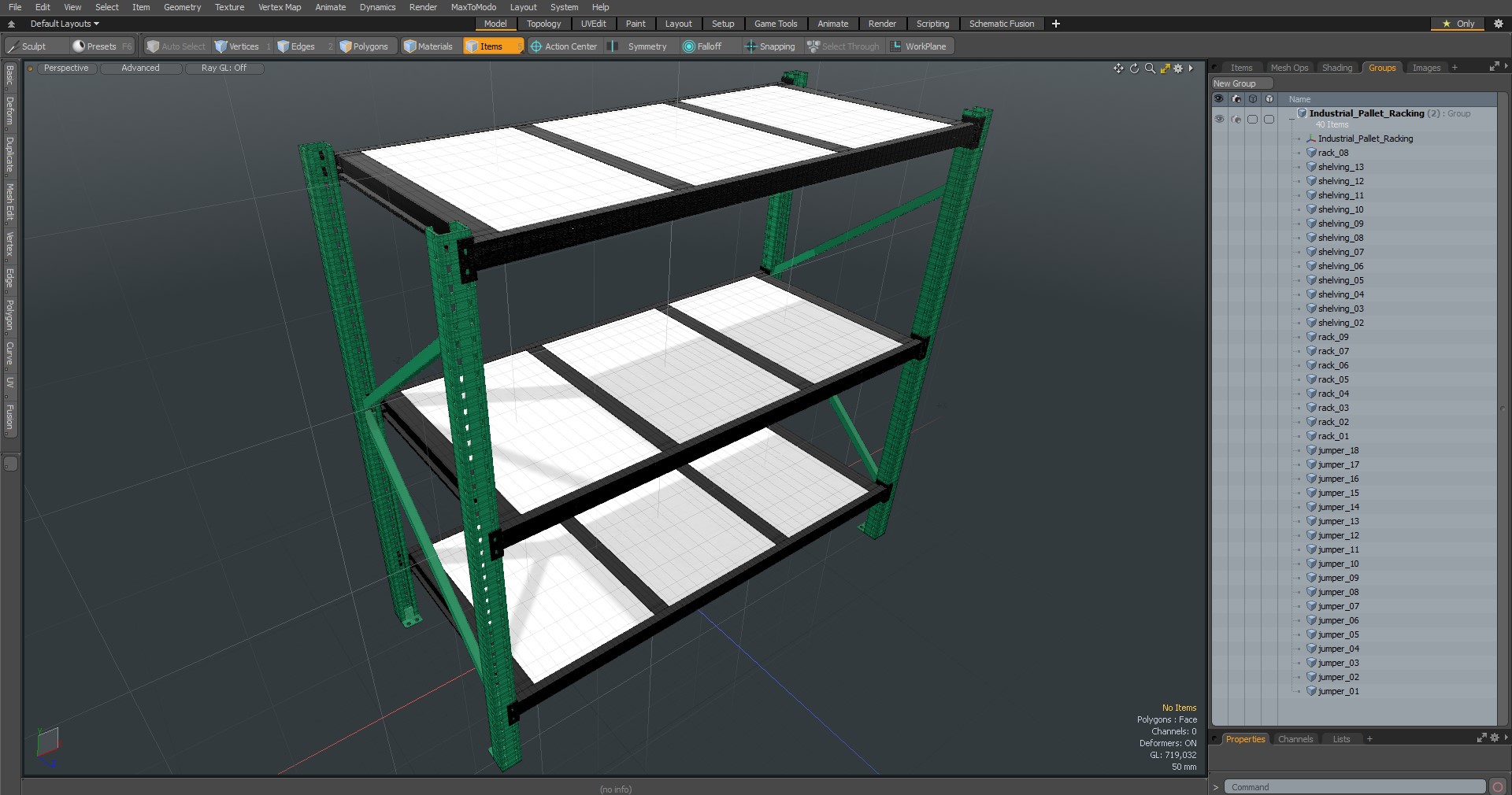Click the viewport rotate control icon

[1134, 68]
